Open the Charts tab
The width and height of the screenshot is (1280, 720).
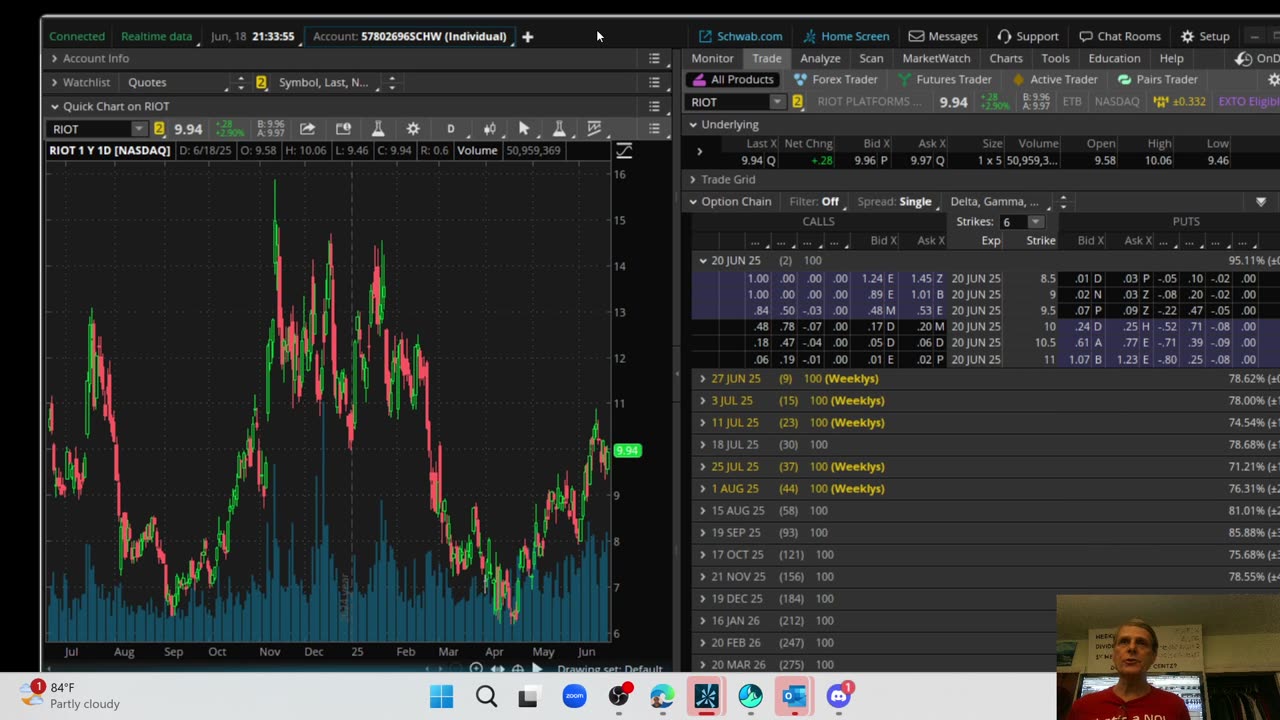pyautogui.click(x=1005, y=59)
